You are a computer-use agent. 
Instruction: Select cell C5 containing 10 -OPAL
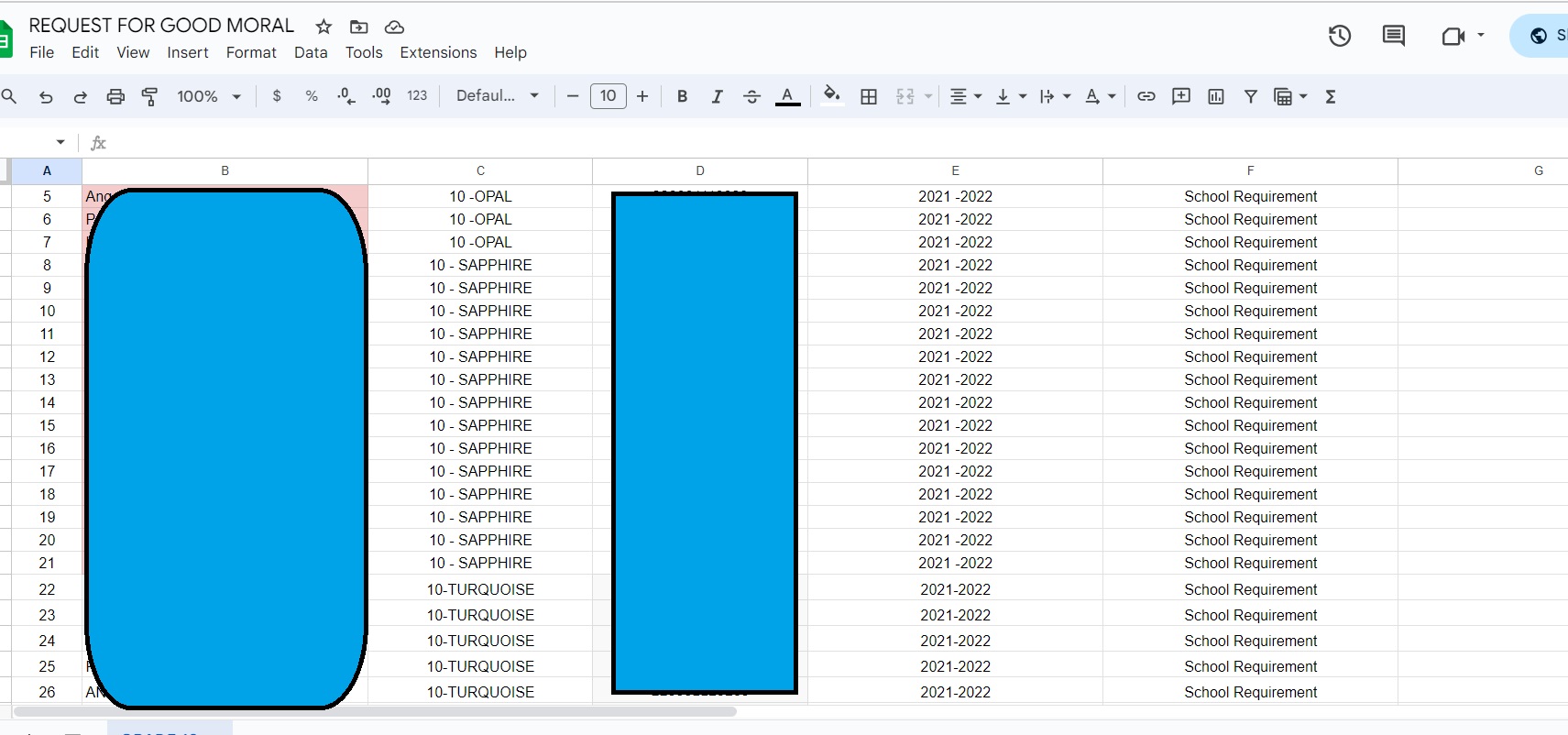point(480,196)
